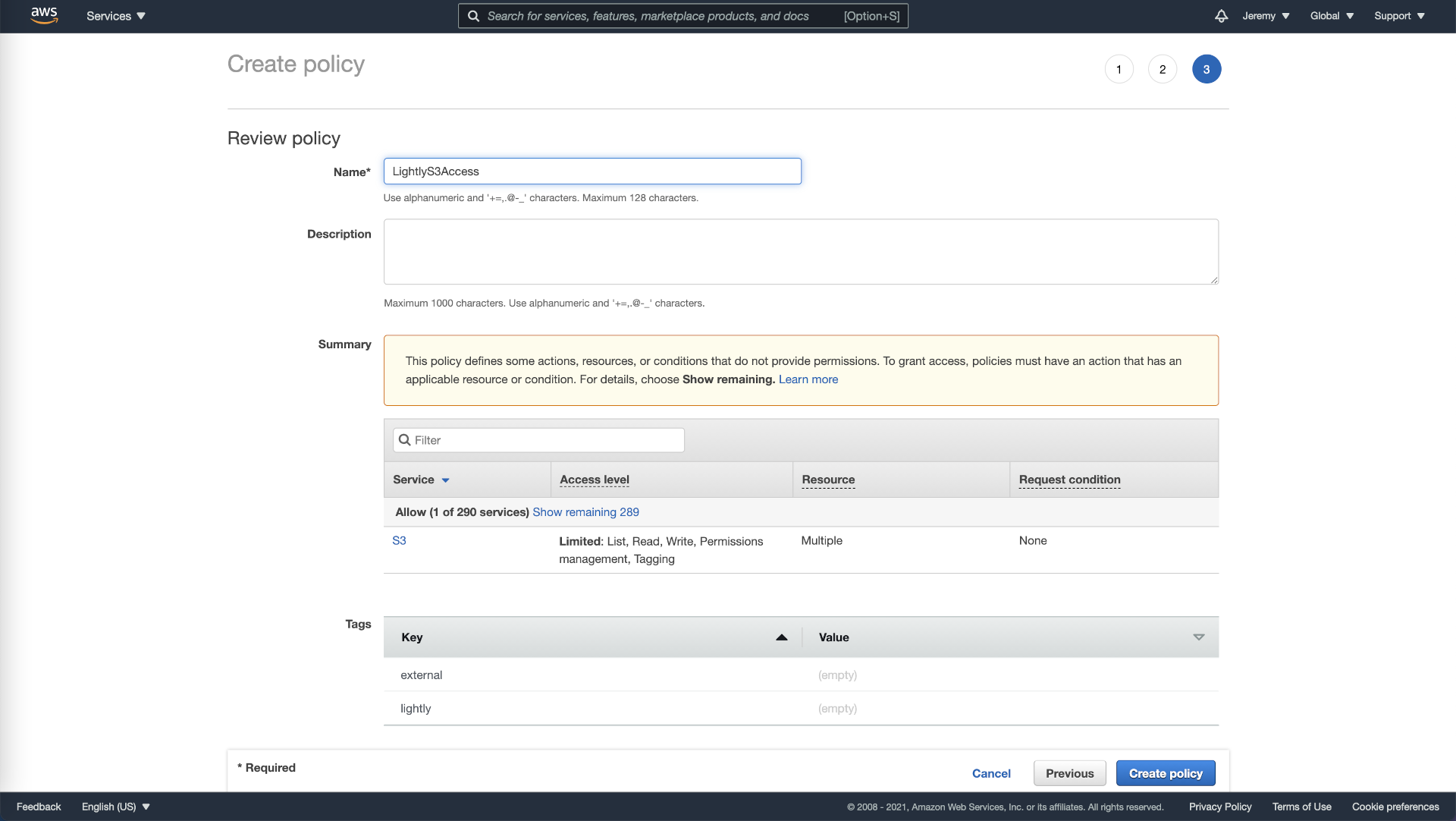Click the Resource column header
Viewport: 1456px width, 821px height.
pyautogui.click(x=828, y=480)
